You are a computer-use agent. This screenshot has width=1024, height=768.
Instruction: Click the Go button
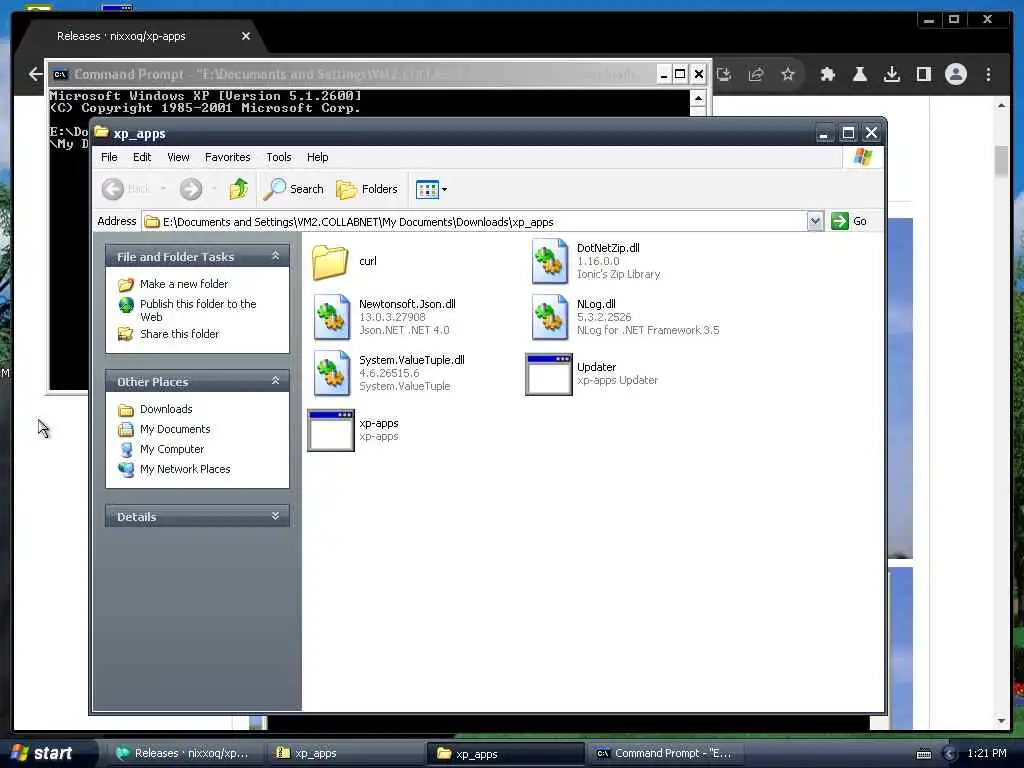pos(849,221)
